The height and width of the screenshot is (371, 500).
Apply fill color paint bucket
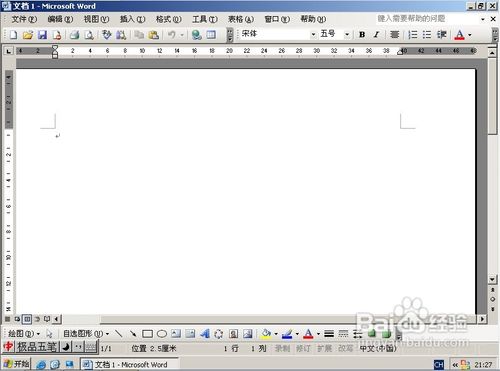tap(266, 333)
